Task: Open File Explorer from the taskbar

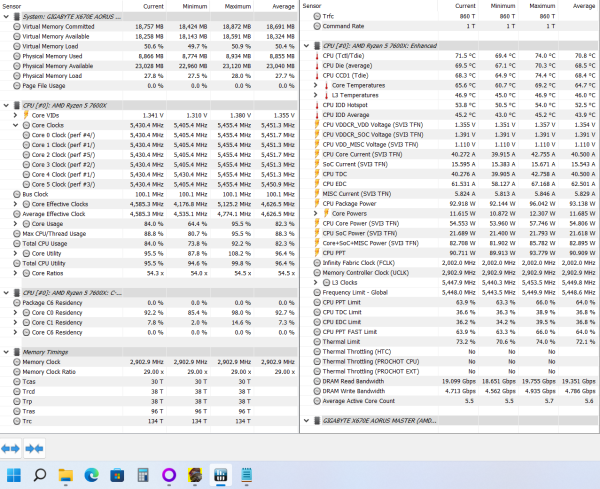Action: [65, 475]
